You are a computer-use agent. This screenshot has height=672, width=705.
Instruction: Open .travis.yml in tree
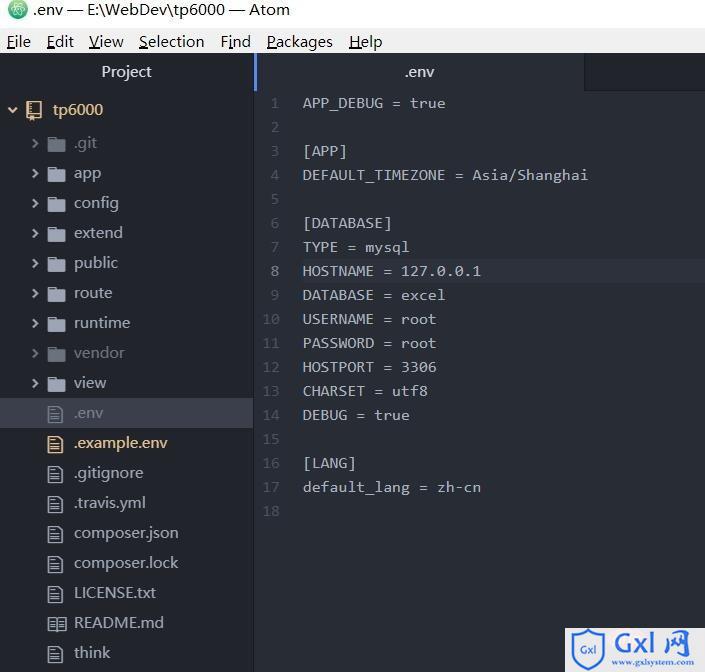(x=110, y=503)
